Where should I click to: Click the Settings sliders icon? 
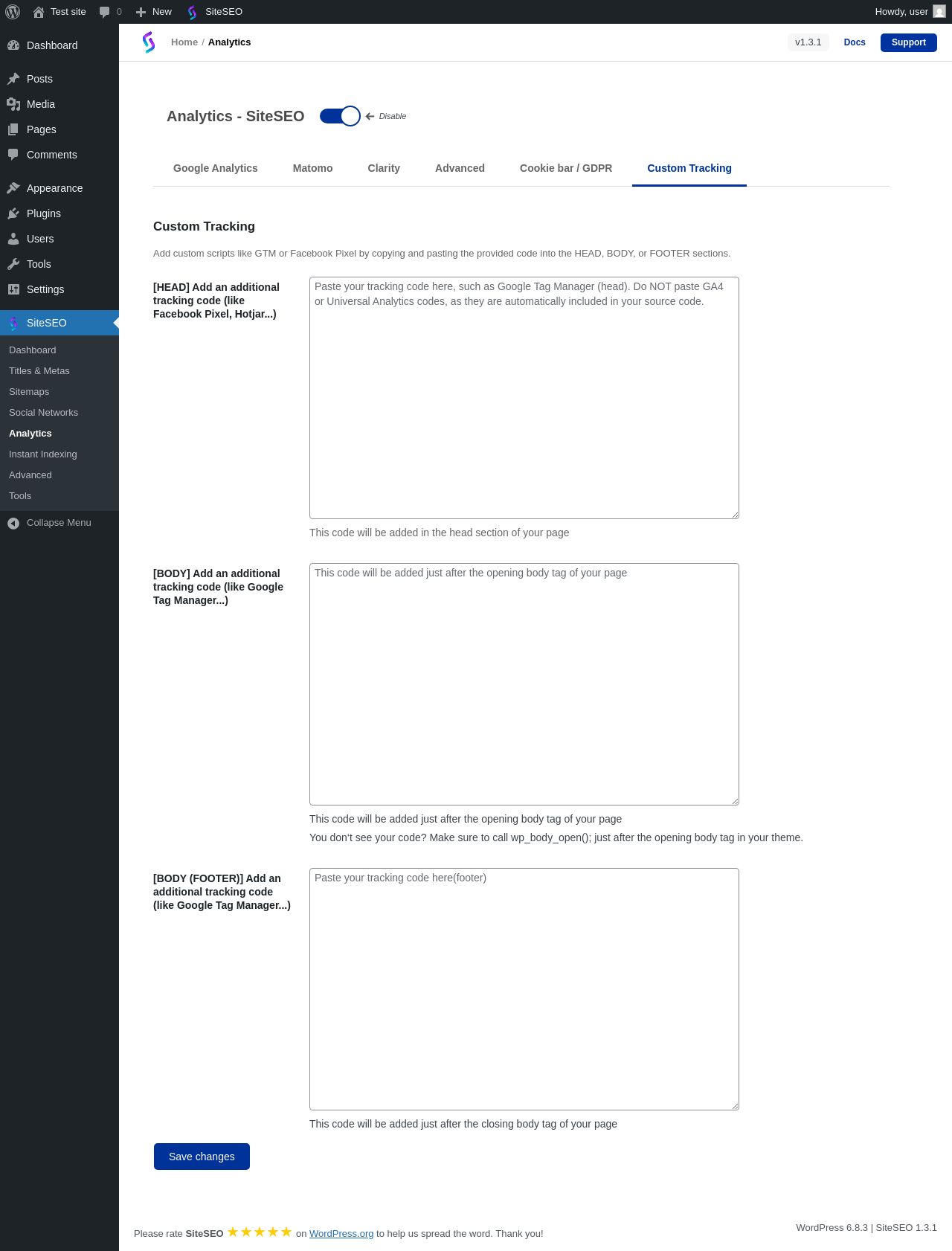(x=13, y=289)
